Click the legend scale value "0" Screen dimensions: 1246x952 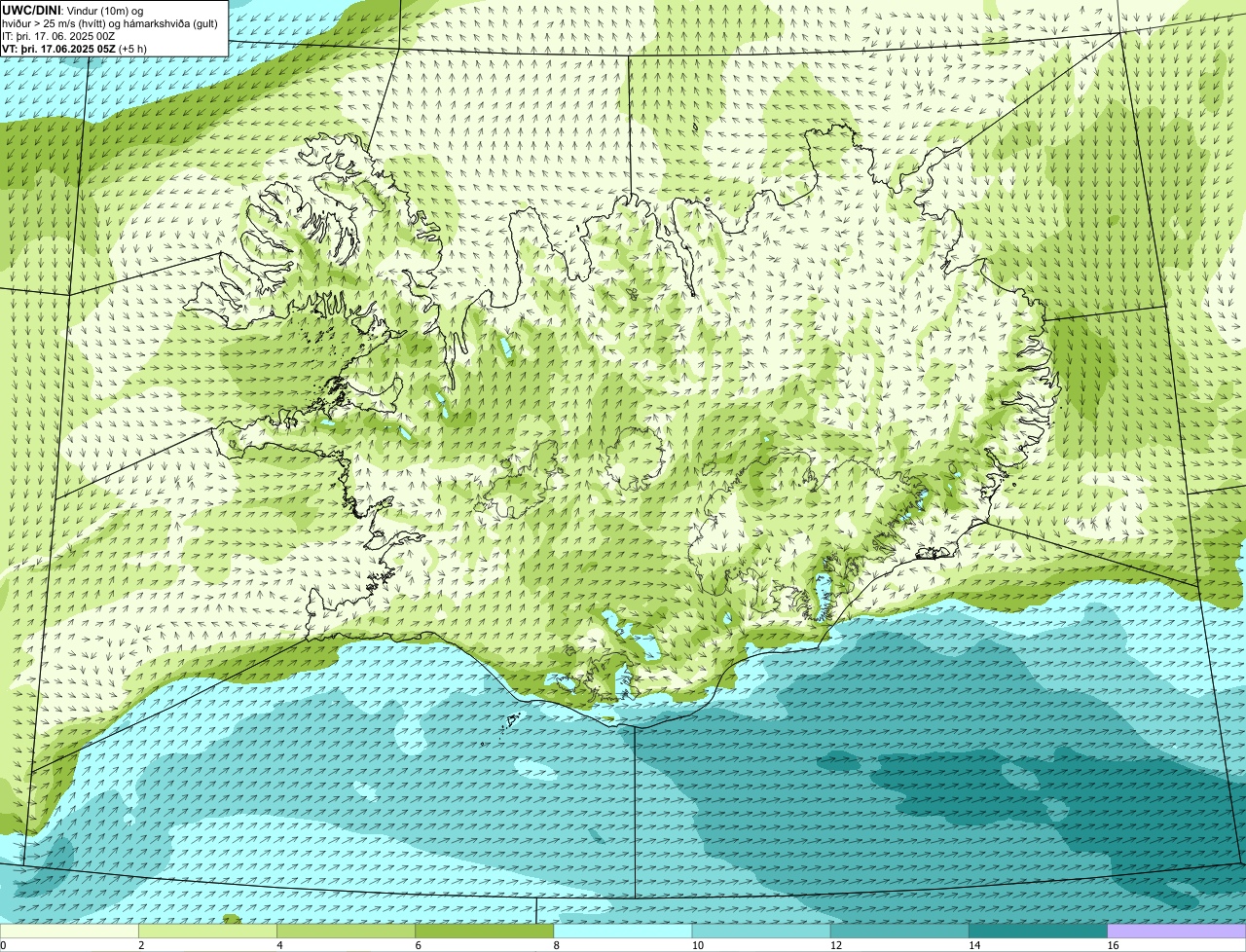3,945
